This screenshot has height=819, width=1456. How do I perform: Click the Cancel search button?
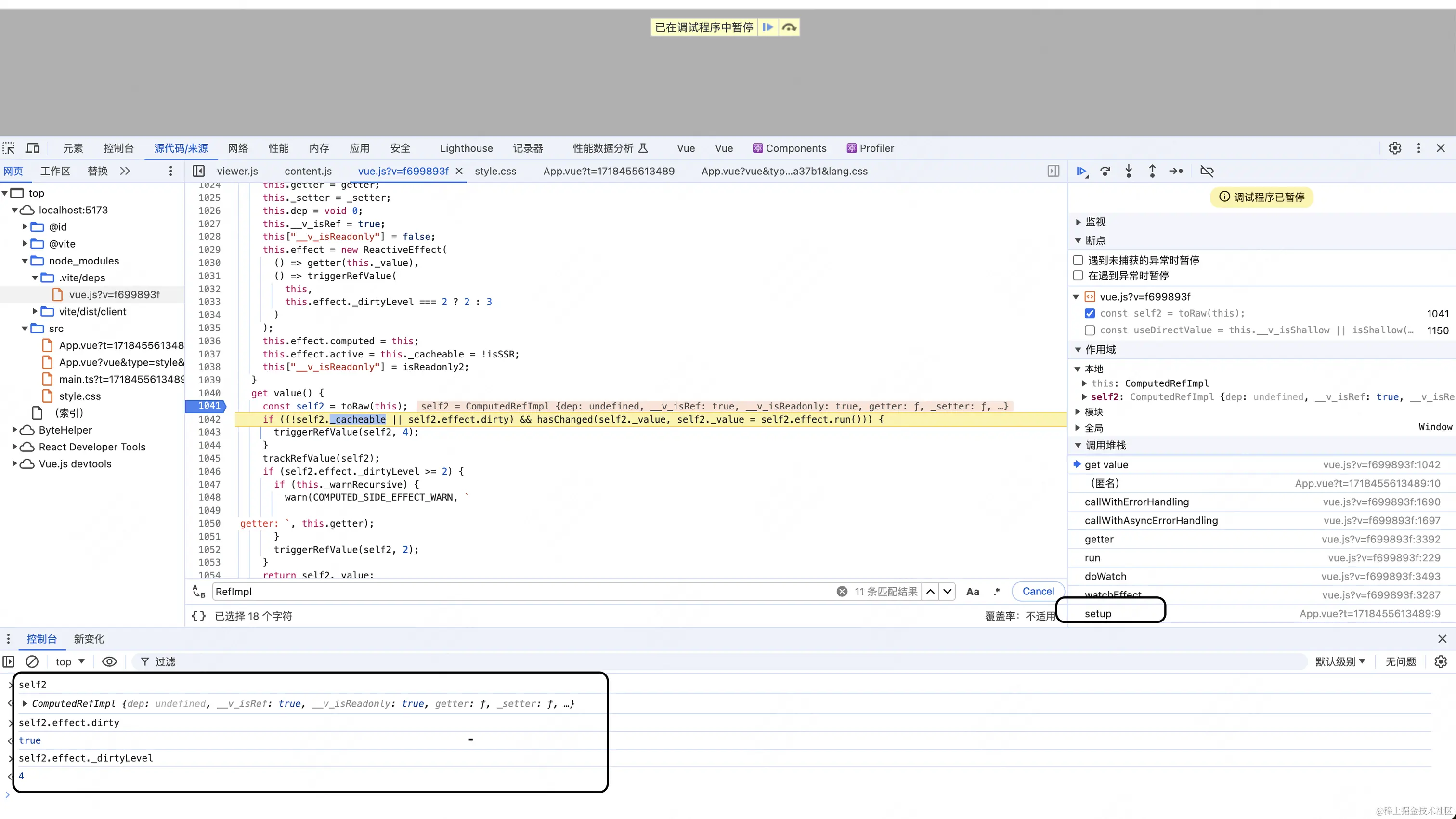[1038, 591]
